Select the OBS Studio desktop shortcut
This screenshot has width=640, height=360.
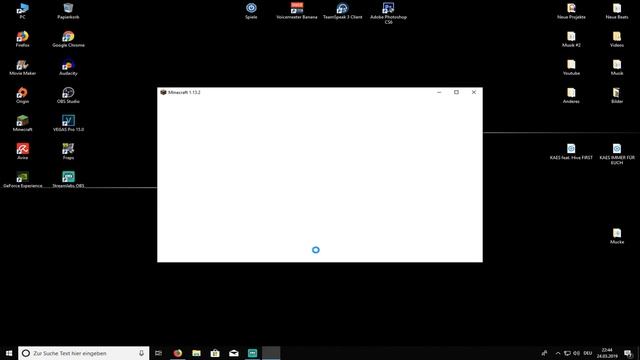click(x=68, y=96)
